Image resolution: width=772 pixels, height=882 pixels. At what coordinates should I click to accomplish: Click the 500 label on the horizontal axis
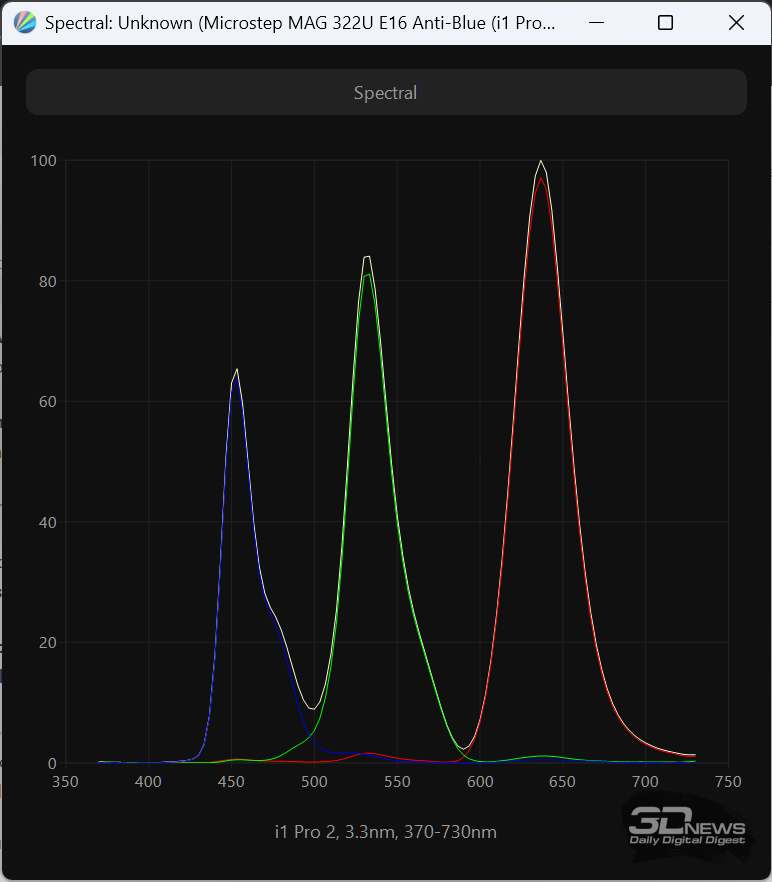click(314, 781)
